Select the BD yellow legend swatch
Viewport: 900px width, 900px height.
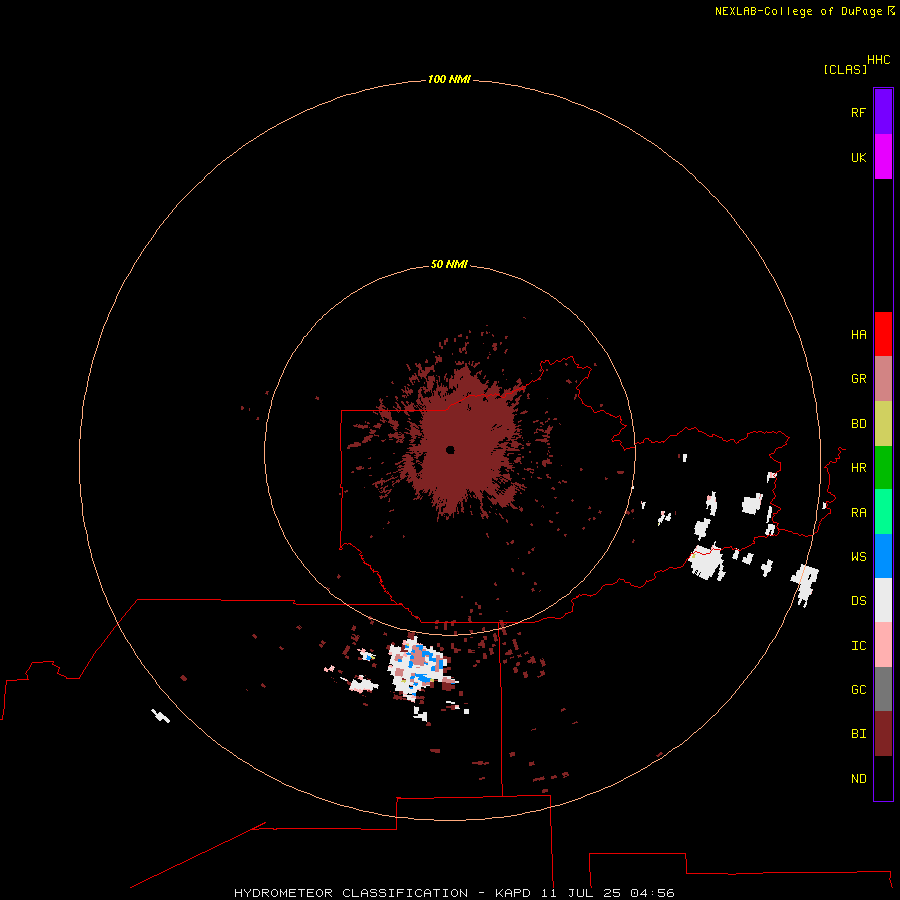point(883,424)
